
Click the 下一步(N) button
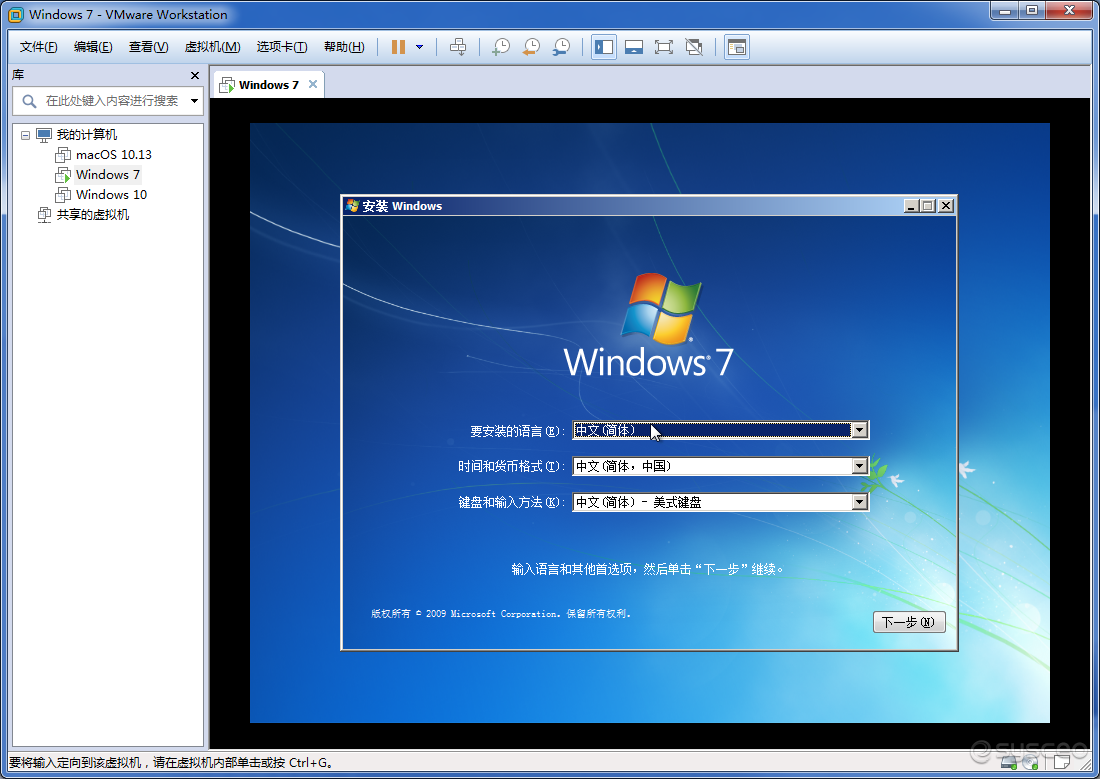click(x=909, y=622)
